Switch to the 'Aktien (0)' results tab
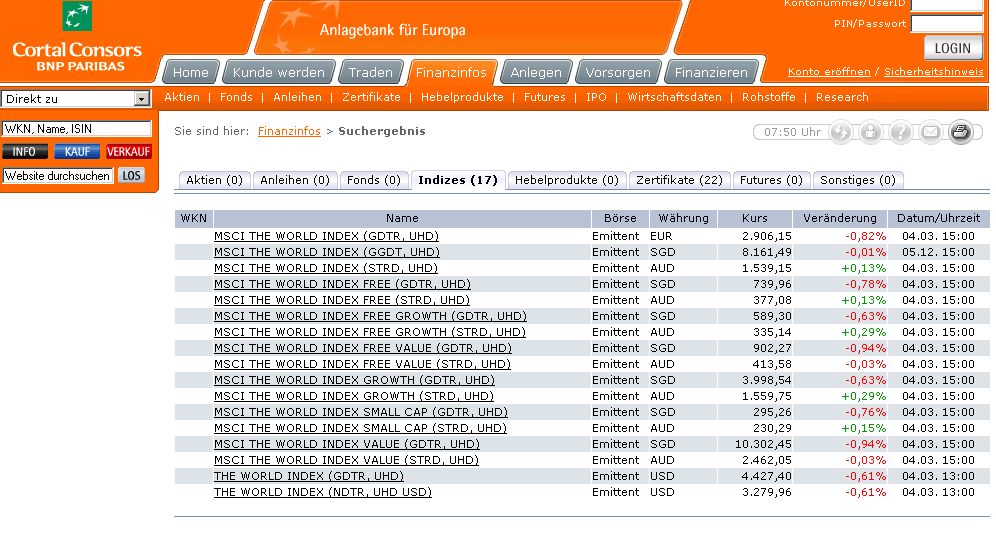The image size is (996, 541). pyautogui.click(x=214, y=180)
